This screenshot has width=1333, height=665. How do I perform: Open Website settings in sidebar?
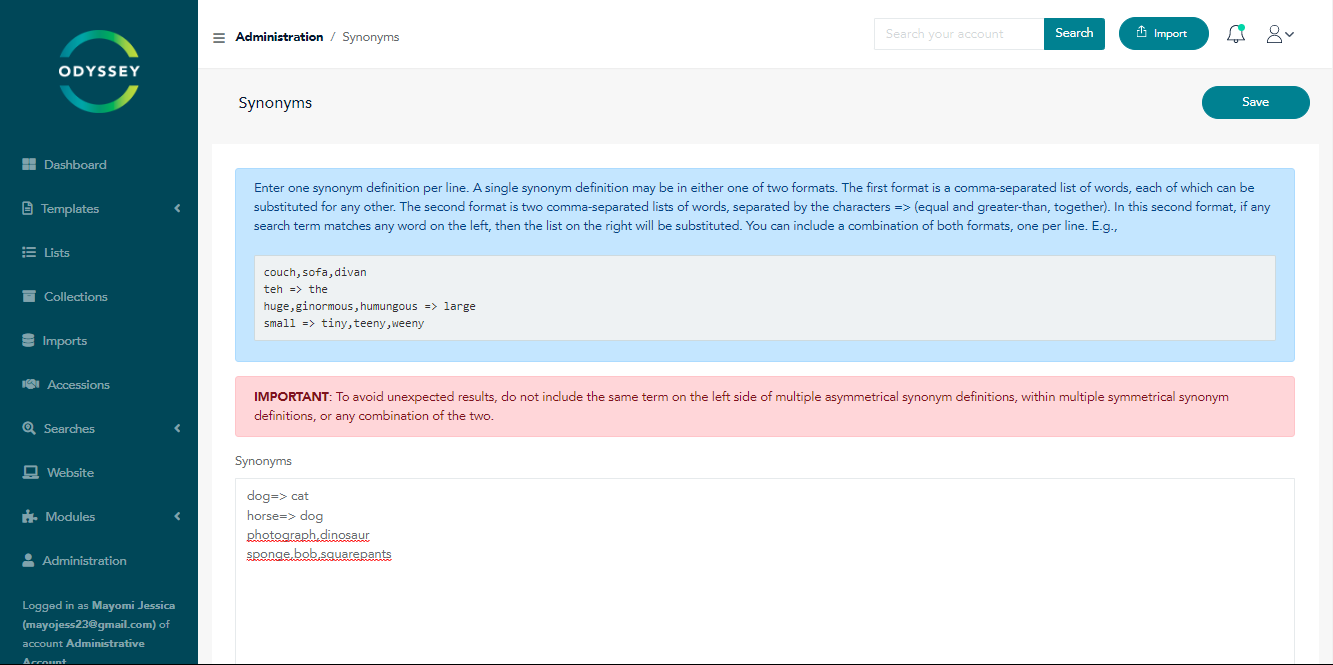[70, 473]
